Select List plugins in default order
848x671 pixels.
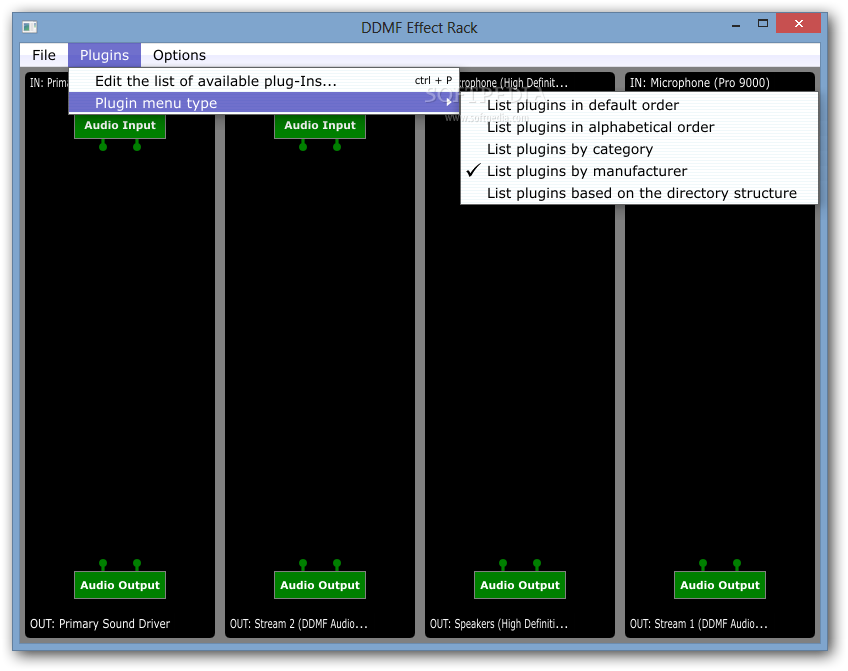click(x=639, y=105)
